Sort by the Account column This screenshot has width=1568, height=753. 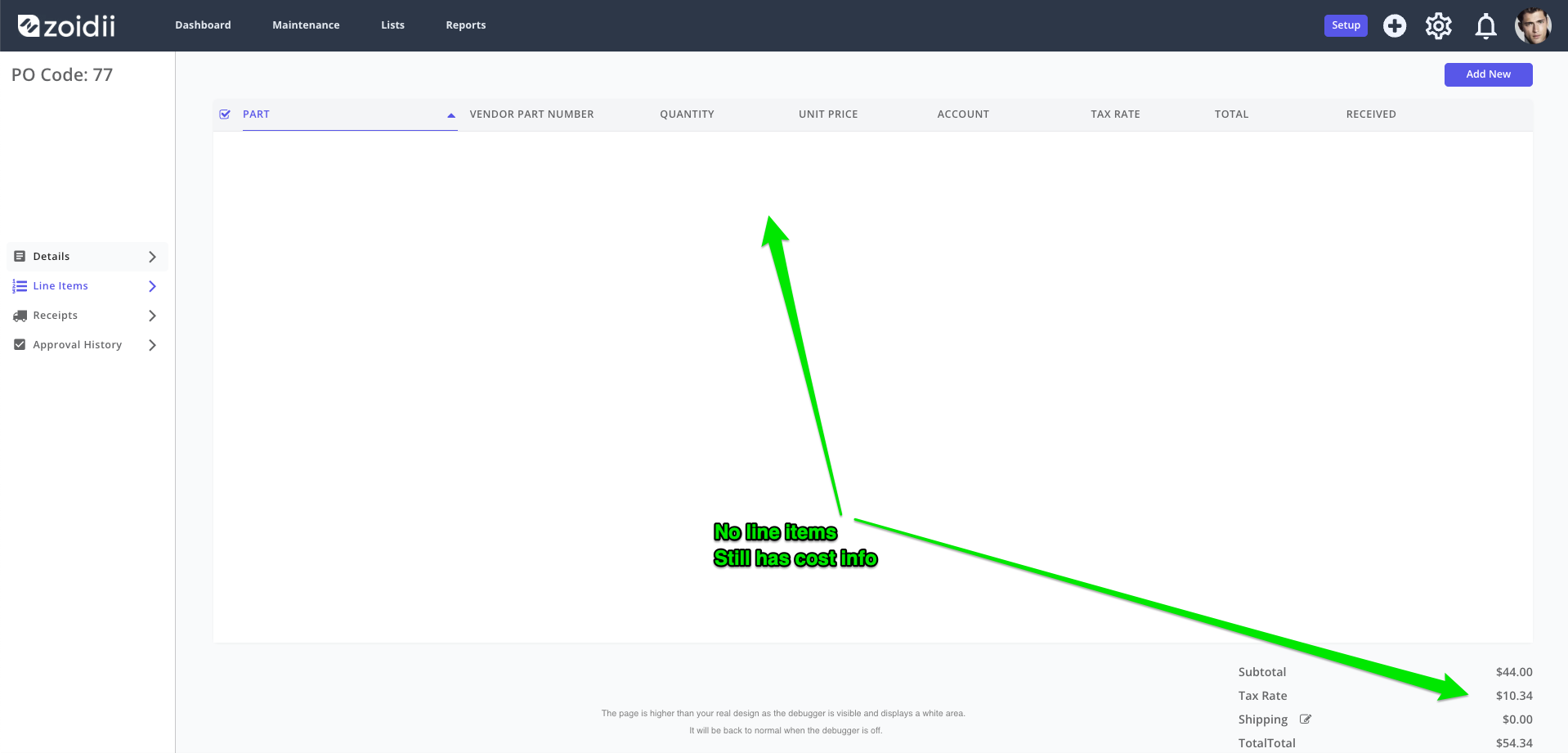coord(963,114)
